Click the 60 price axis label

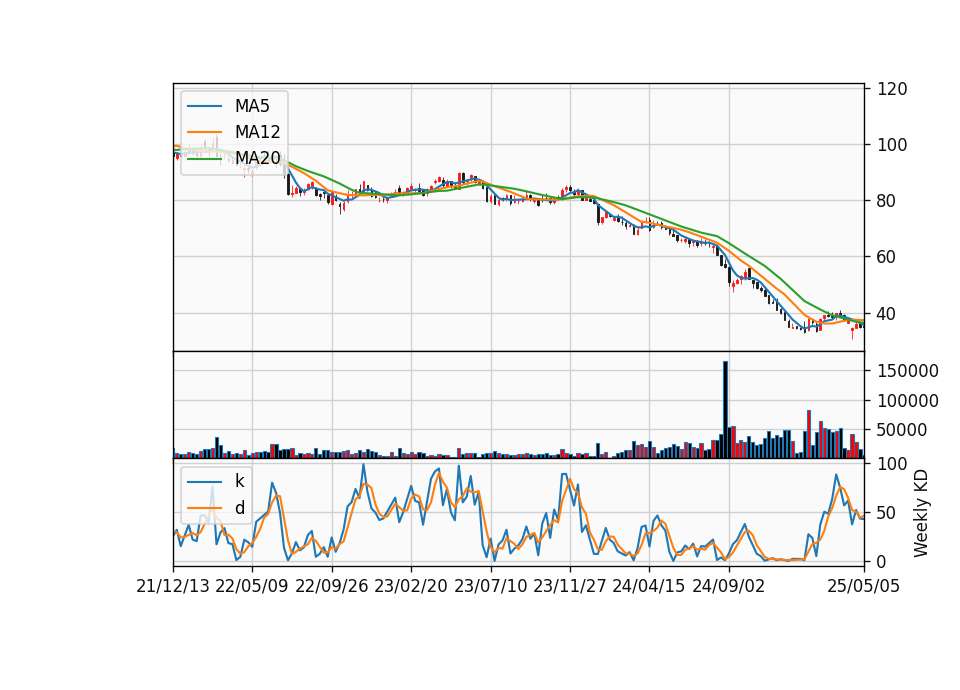click(x=887, y=257)
